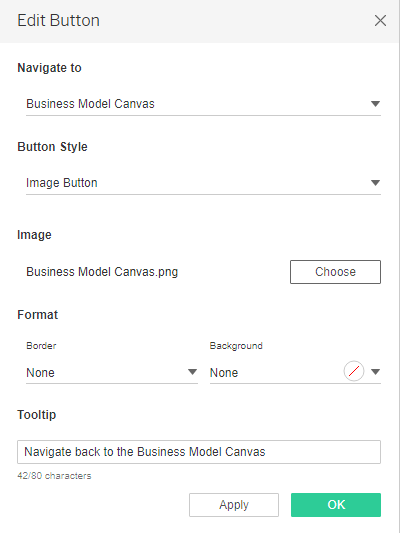Close the Edit Button dialog
Screen dimensions: 400x533
pos(380,20)
